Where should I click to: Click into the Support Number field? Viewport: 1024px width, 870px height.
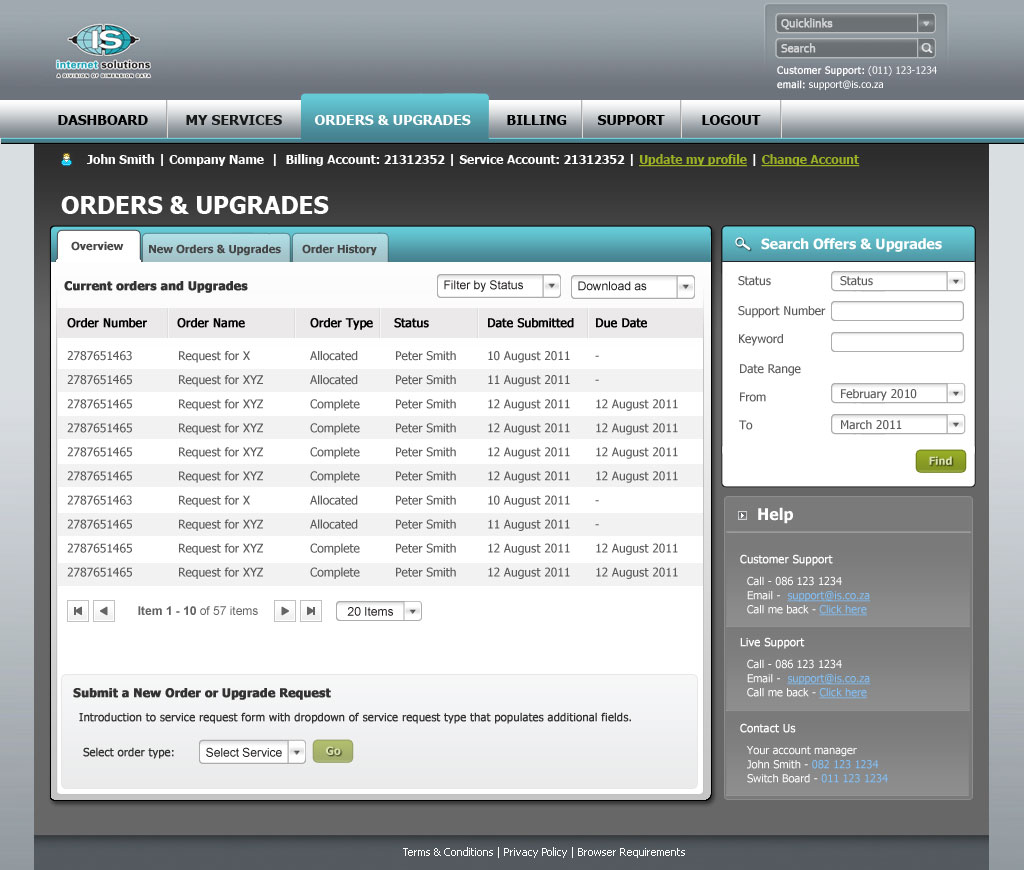click(x=897, y=311)
